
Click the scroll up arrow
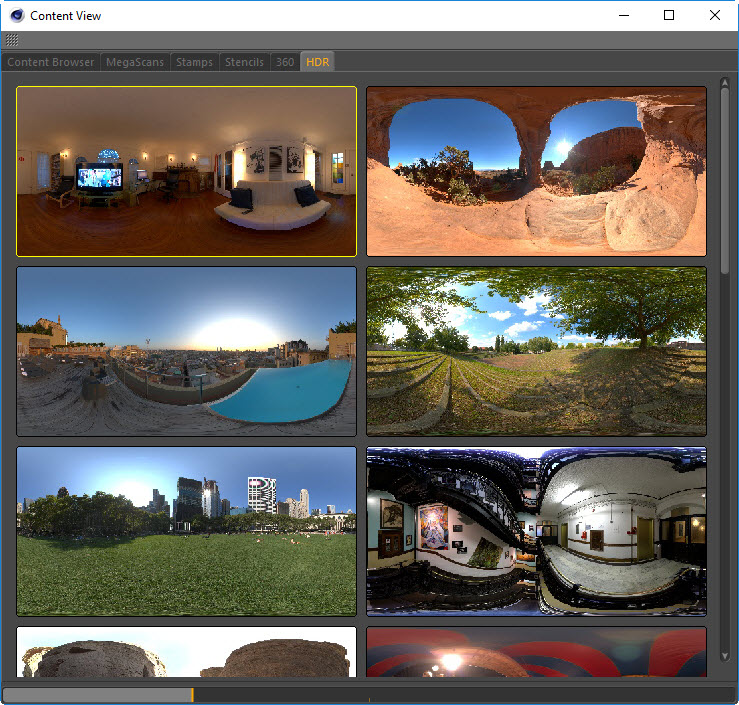[725, 83]
